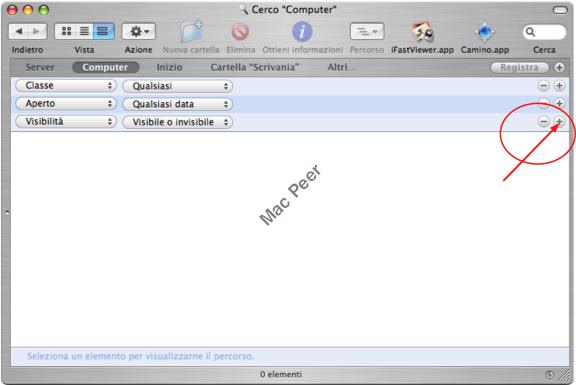Click the Registra button
This screenshot has width=576, height=385.
pos(519,67)
